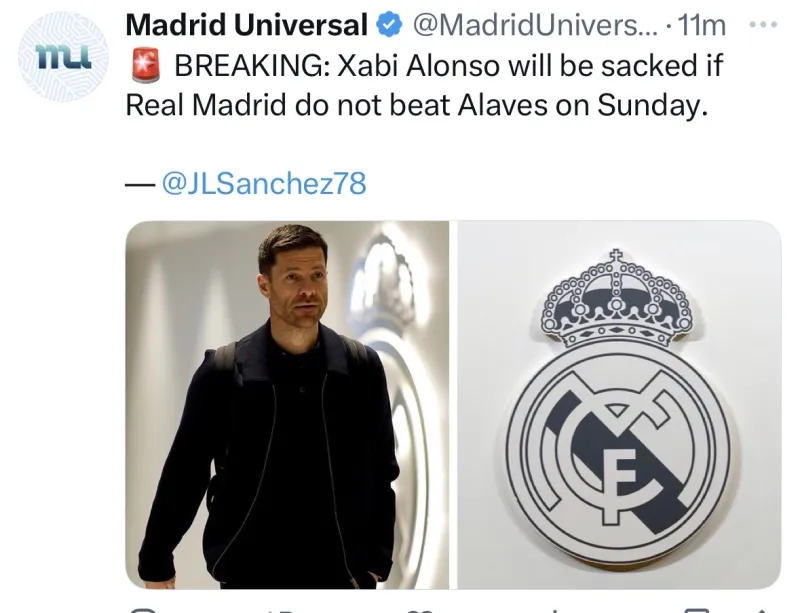
Task: Click the crown atop the Real Madrid crest
Action: [x=617, y=298]
